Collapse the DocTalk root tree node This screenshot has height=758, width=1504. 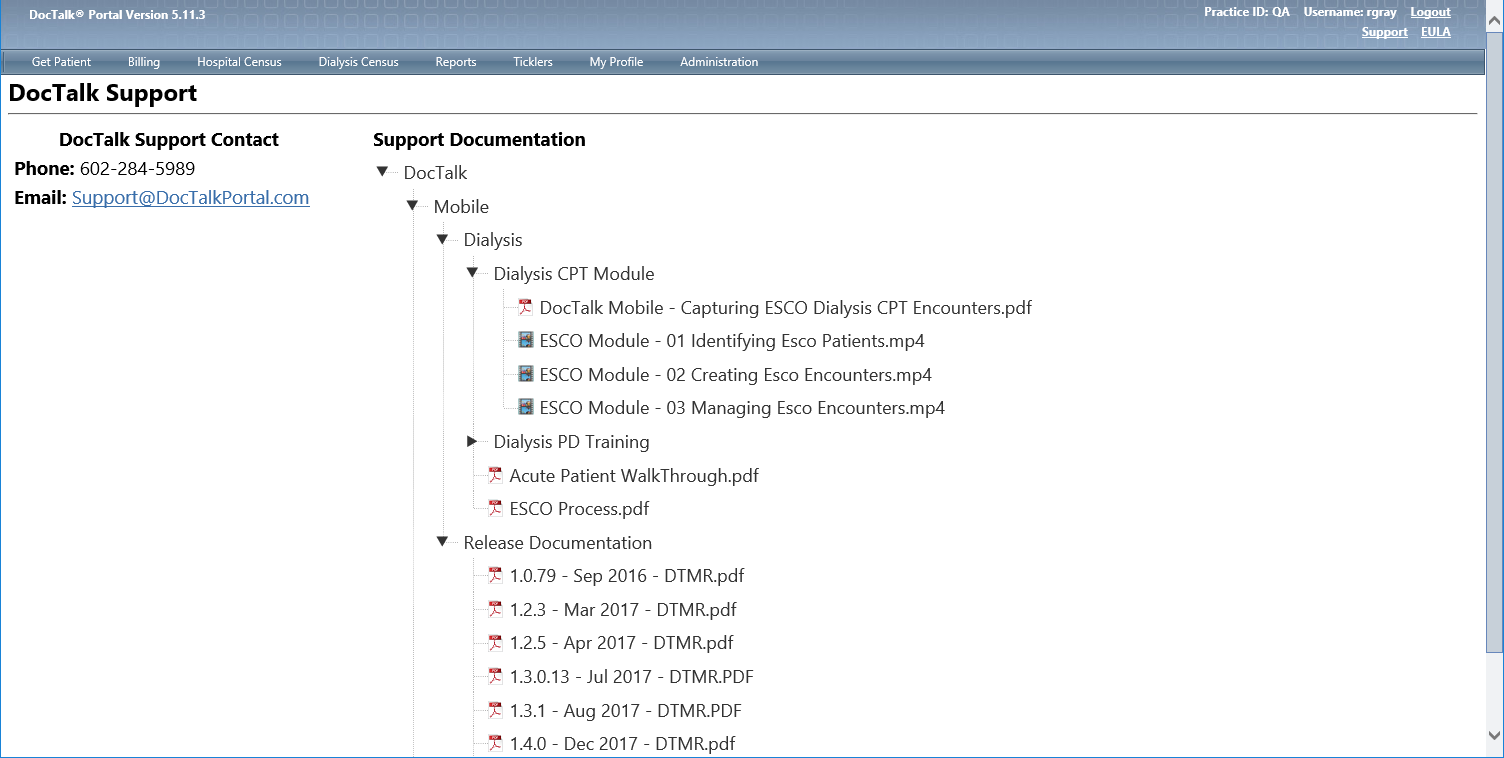coord(382,172)
